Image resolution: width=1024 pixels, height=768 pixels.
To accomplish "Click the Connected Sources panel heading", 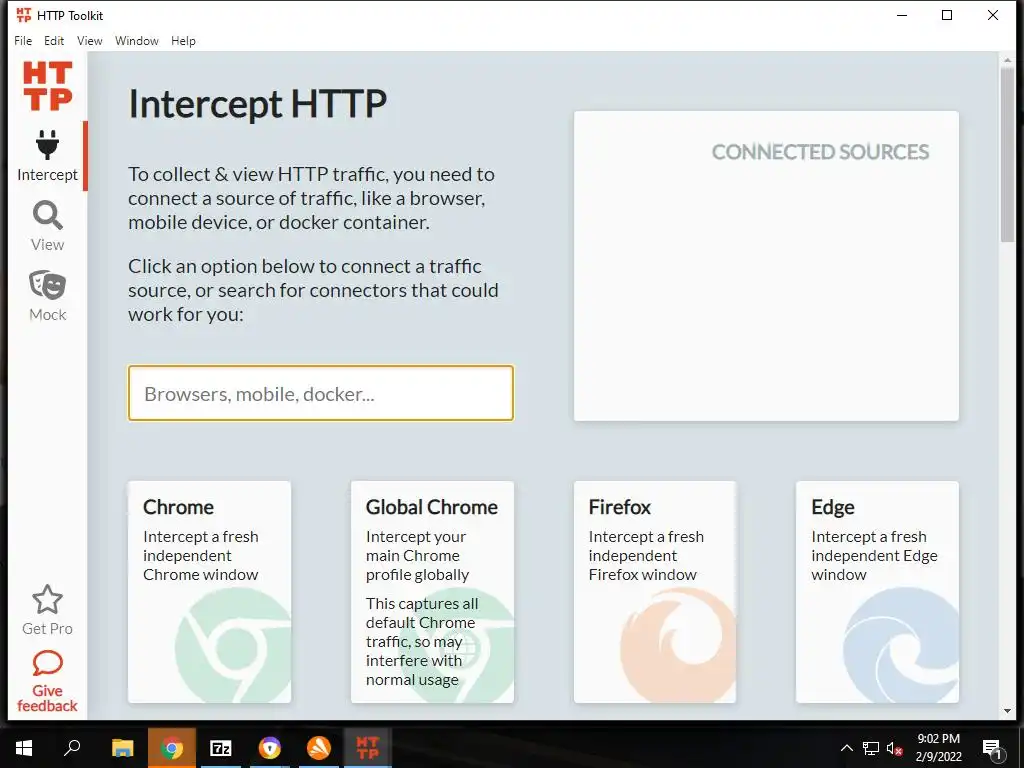I will (820, 152).
